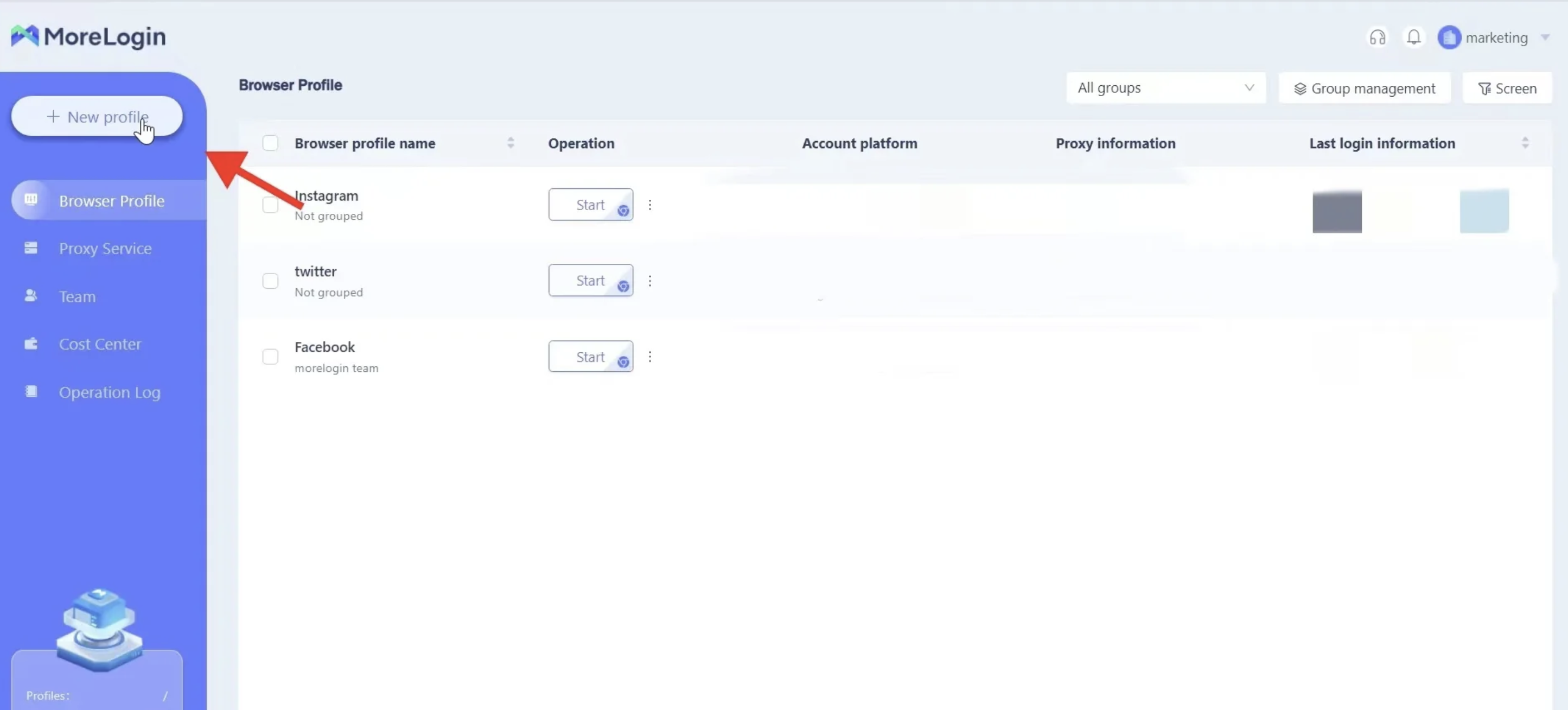Image resolution: width=1568 pixels, height=710 pixels.
Task: Open the Browser Profile sidebar item
Action: tap(109, 200)
